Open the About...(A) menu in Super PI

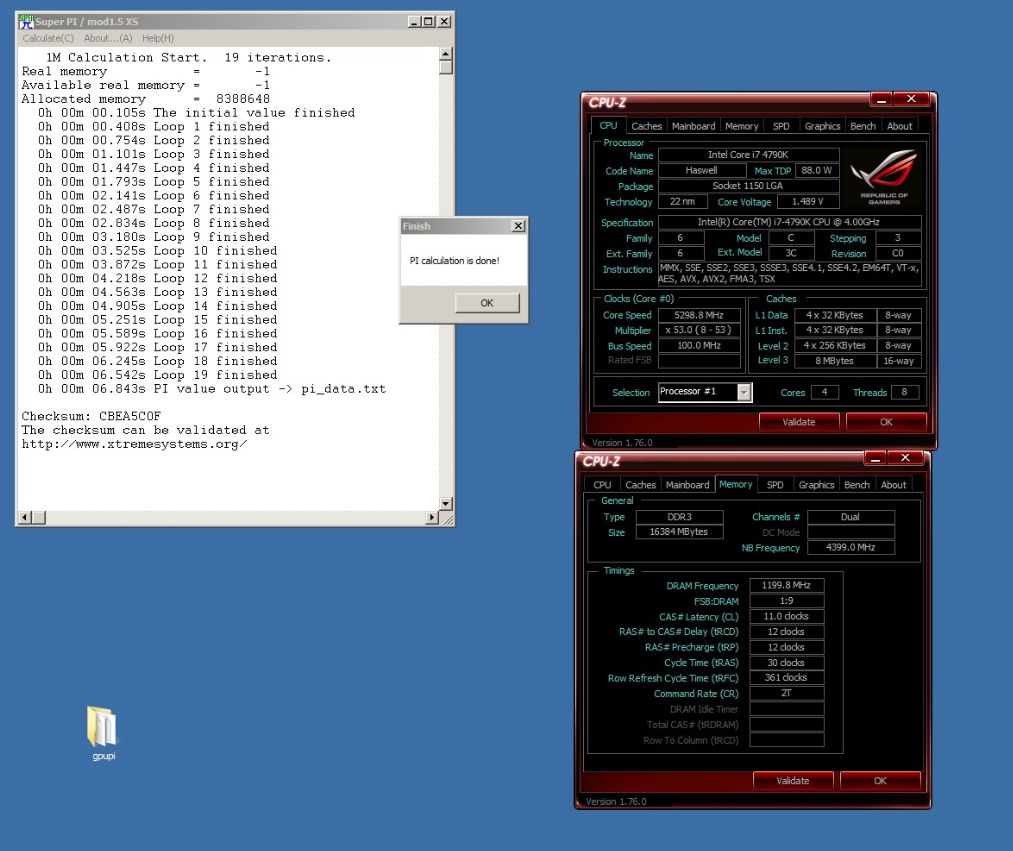108,38
